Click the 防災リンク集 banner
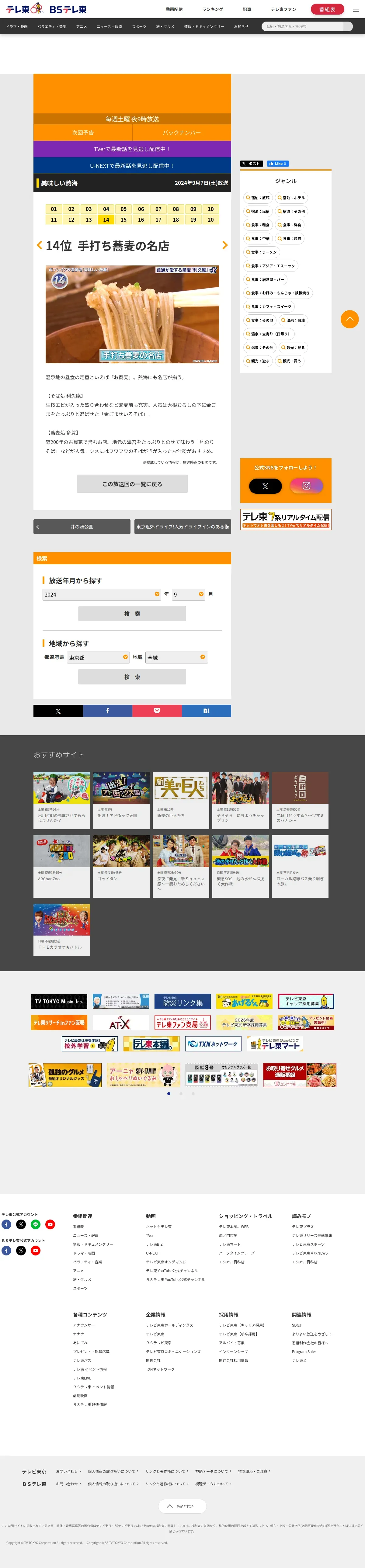365x1568 pixels. click(x=183, y=1001)
